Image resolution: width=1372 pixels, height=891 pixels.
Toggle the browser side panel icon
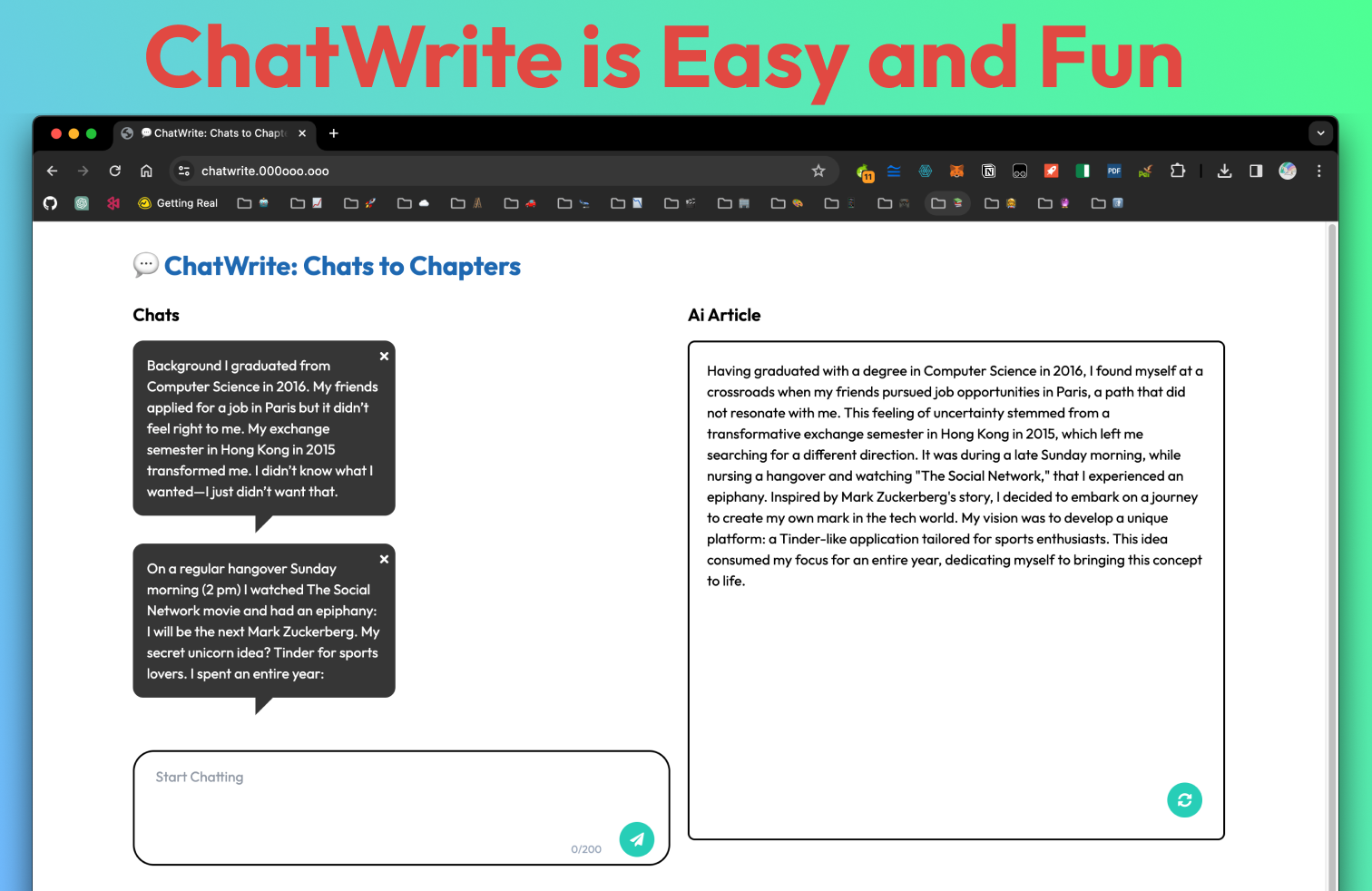click(1256, 171)
